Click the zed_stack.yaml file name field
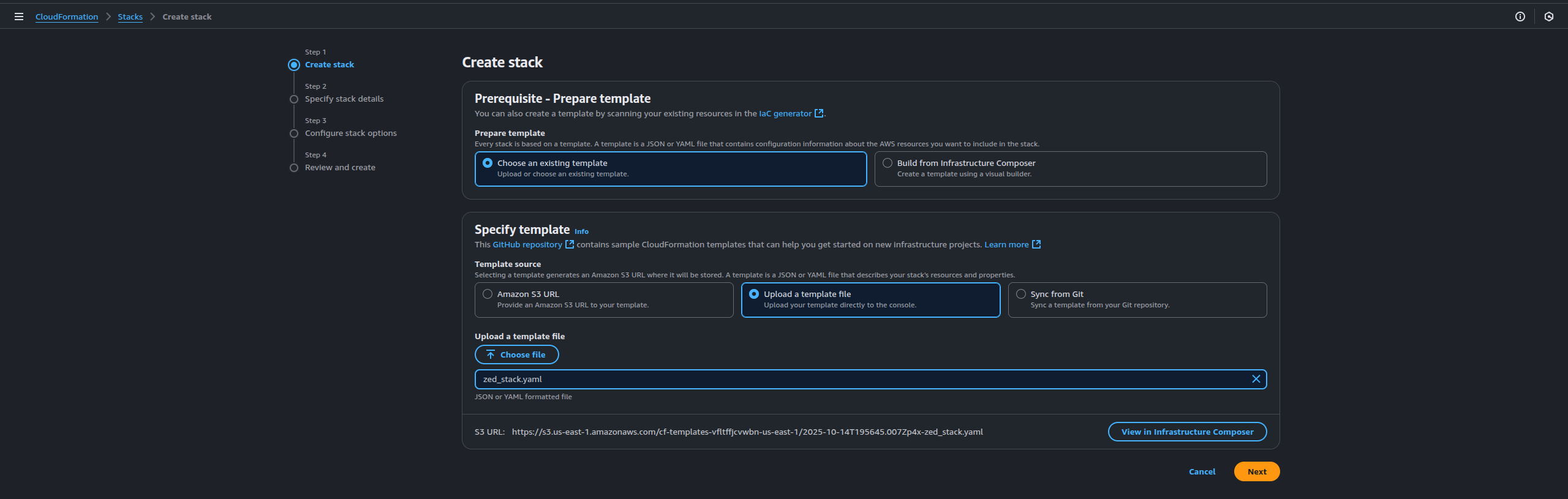The height and width of the screenshot is (499, 1568). pyautogui.click(x=858, y=379)
